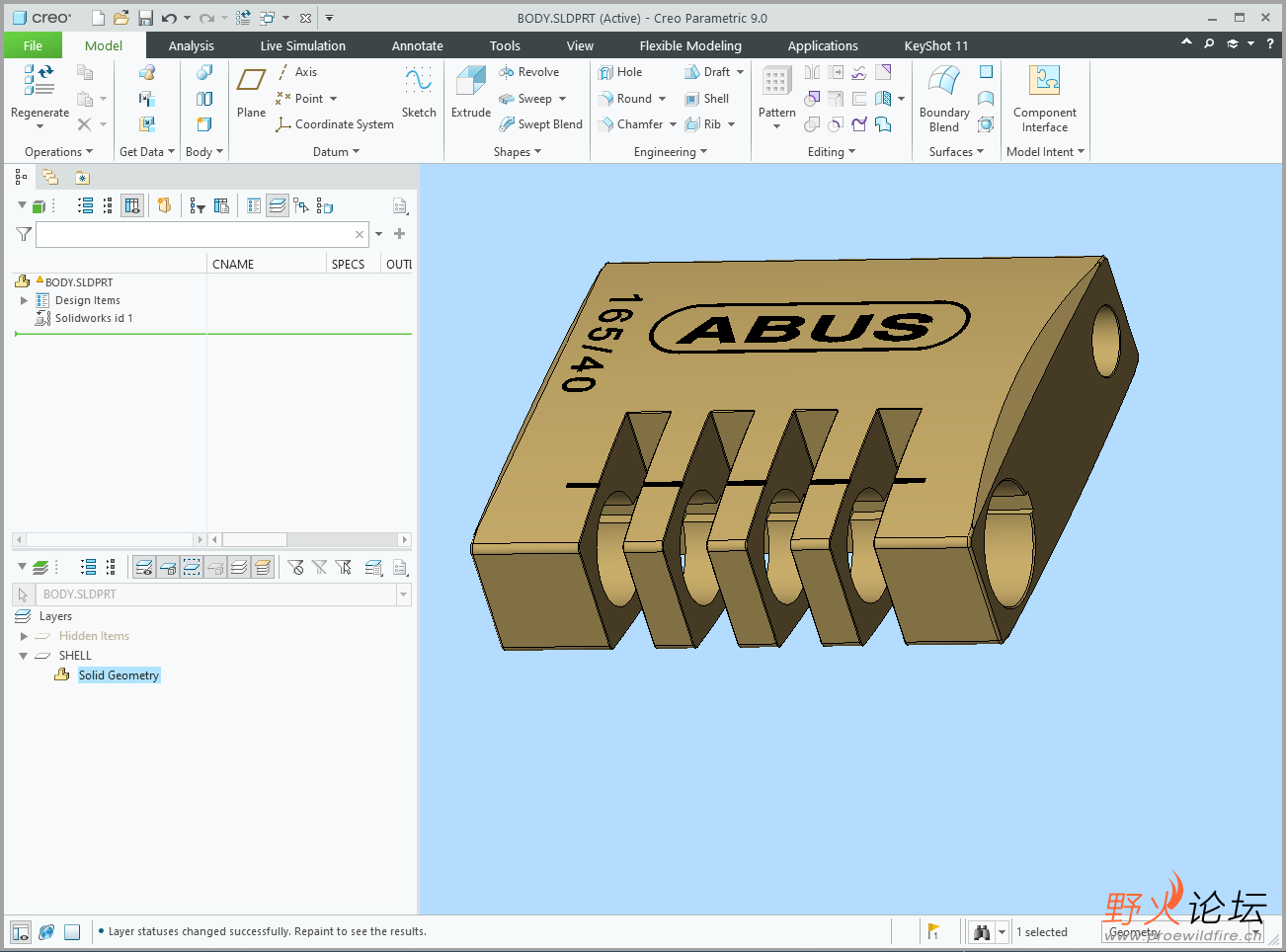The height and width of the screenshot is (952, 1286).
Task: Click the Draft button
Action: point(707,72)
